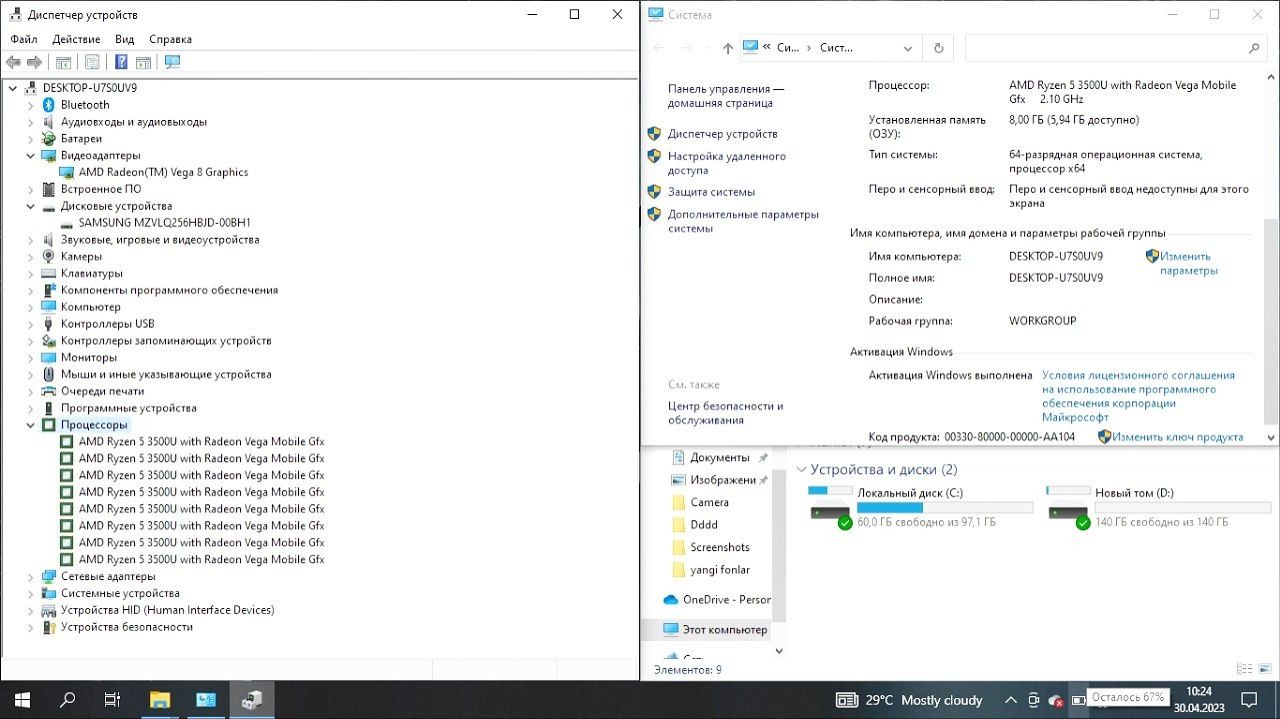Click the Forward arrow in Device Manager toolbar
The image size is (1280, 719).
tap(34, 62)
